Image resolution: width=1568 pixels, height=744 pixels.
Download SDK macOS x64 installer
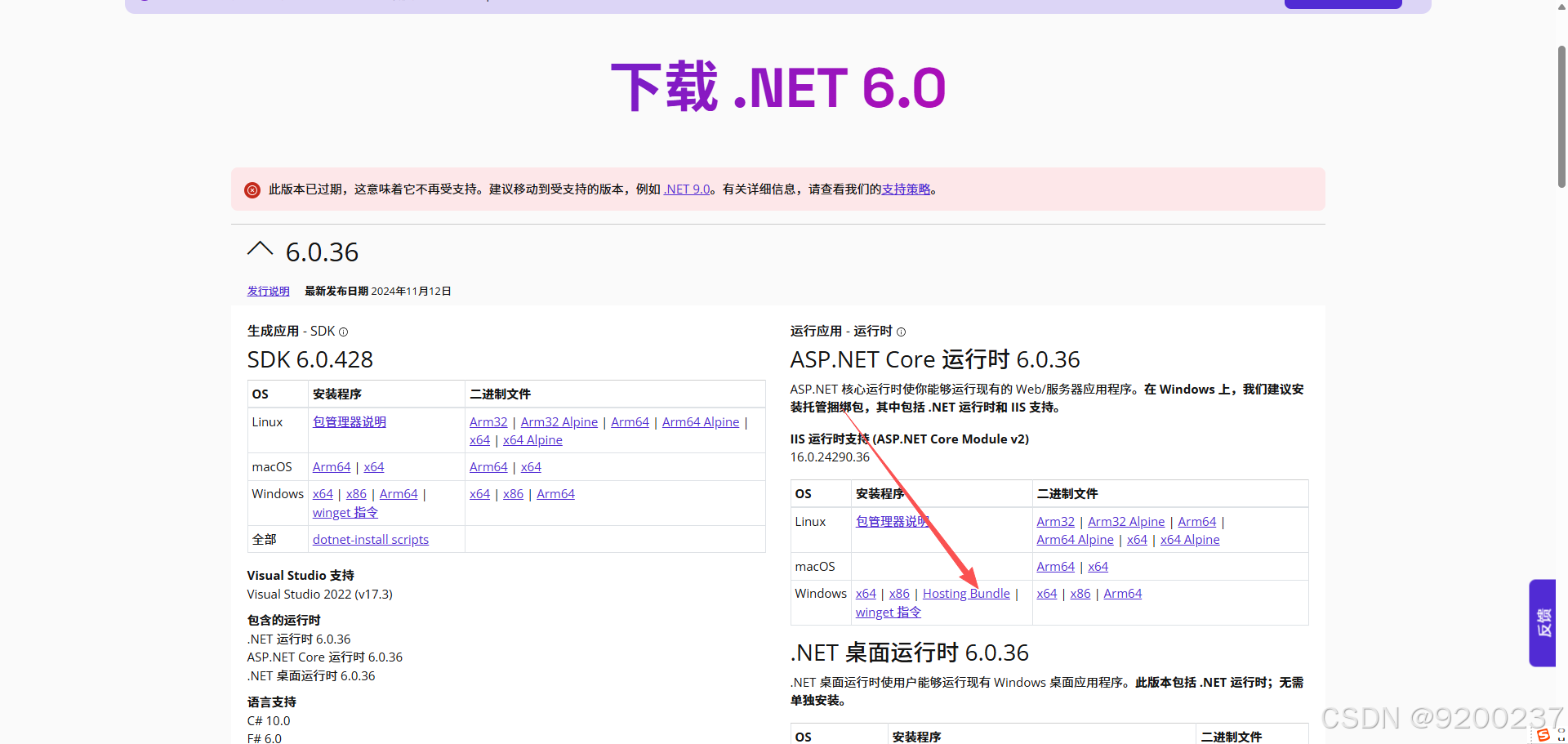[x=374, y=466]
